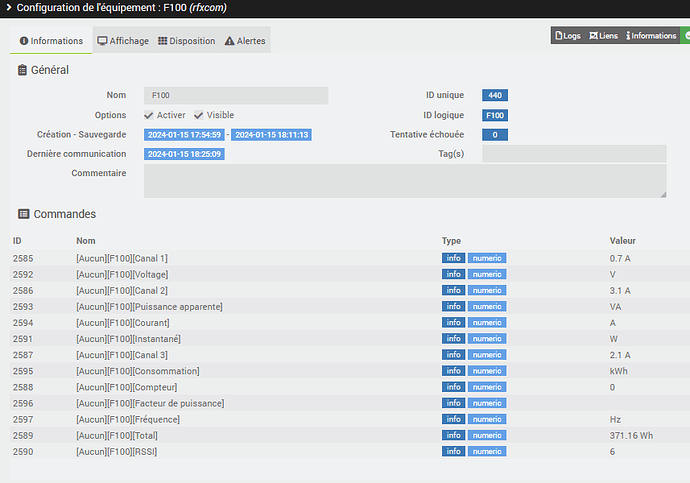Viewport: 690px width, 483px height.
Task: Toggle the Visible checkbox
Action: pos(198,115)
